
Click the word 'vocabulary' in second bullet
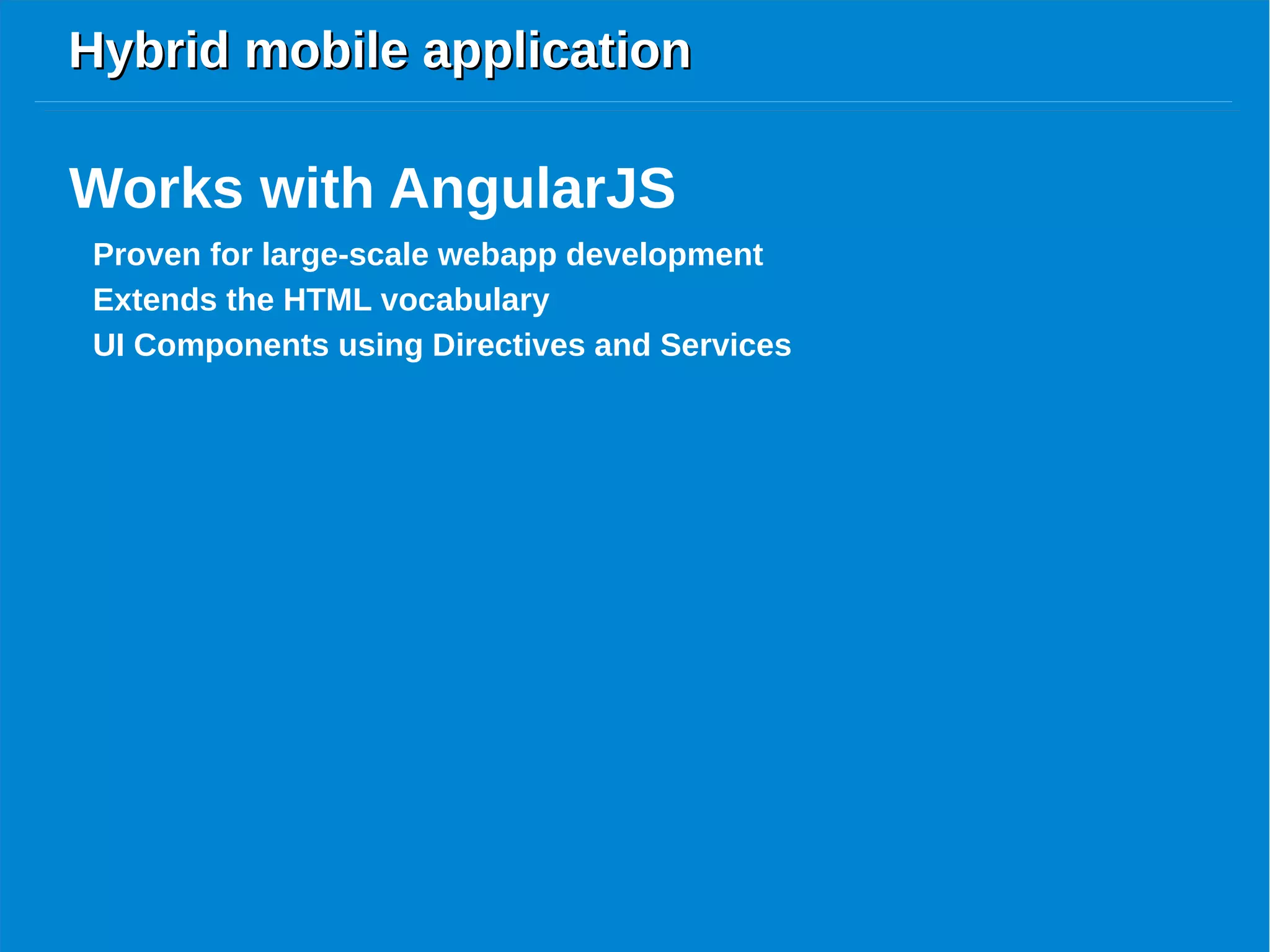(464, 300)
